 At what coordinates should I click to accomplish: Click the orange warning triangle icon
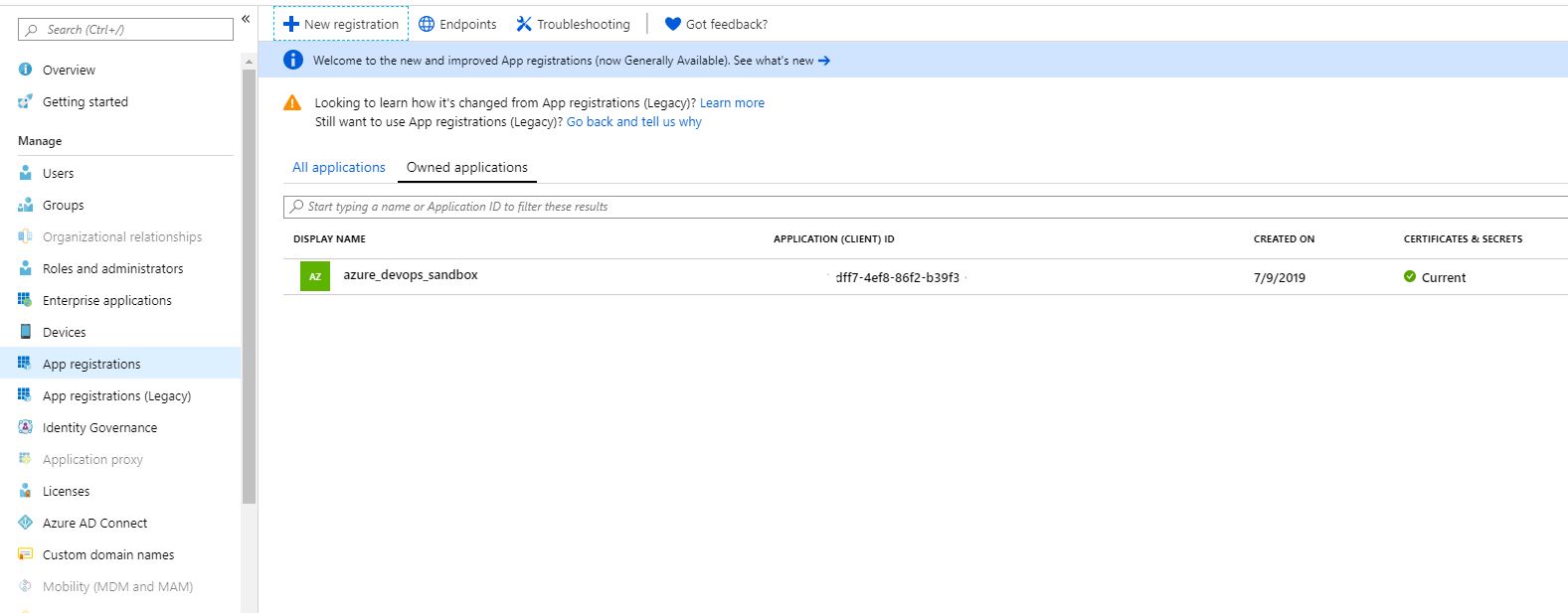[x=292, y=102]
